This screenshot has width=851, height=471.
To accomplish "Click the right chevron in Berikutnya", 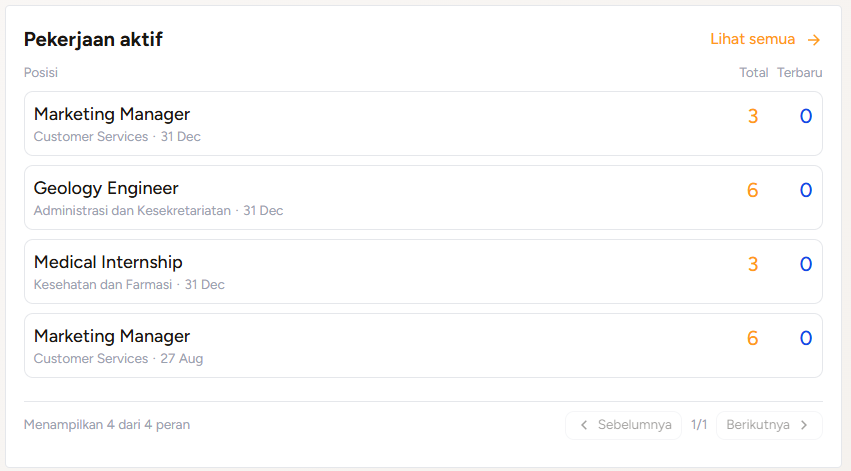I will [x=804, y=425].
